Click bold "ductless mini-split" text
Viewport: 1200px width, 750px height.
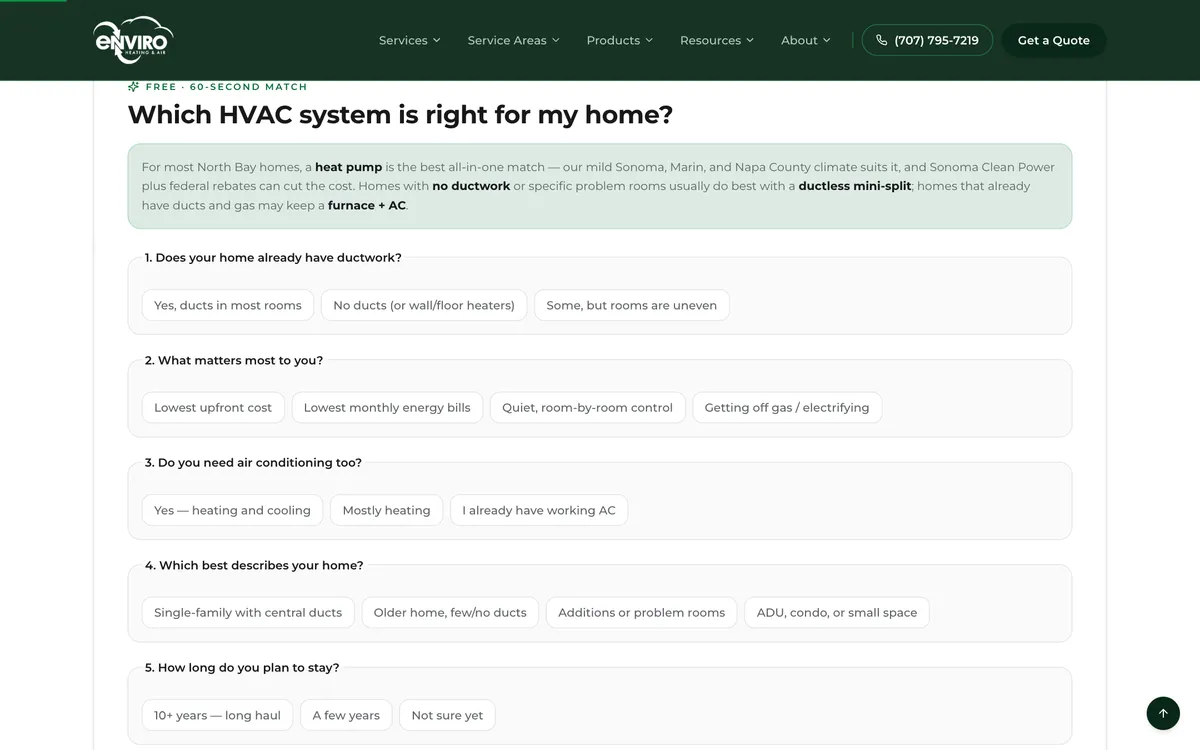pos(855,186)
